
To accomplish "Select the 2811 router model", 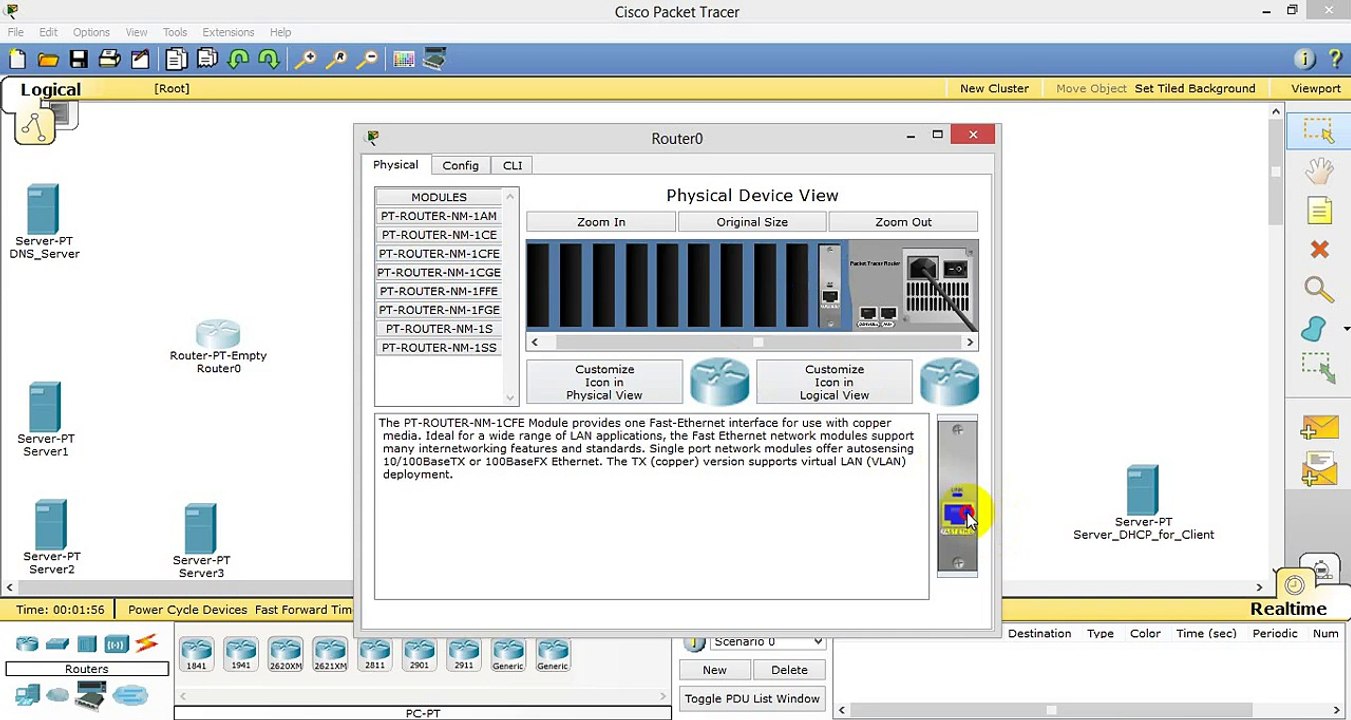I will coord(375,655).
